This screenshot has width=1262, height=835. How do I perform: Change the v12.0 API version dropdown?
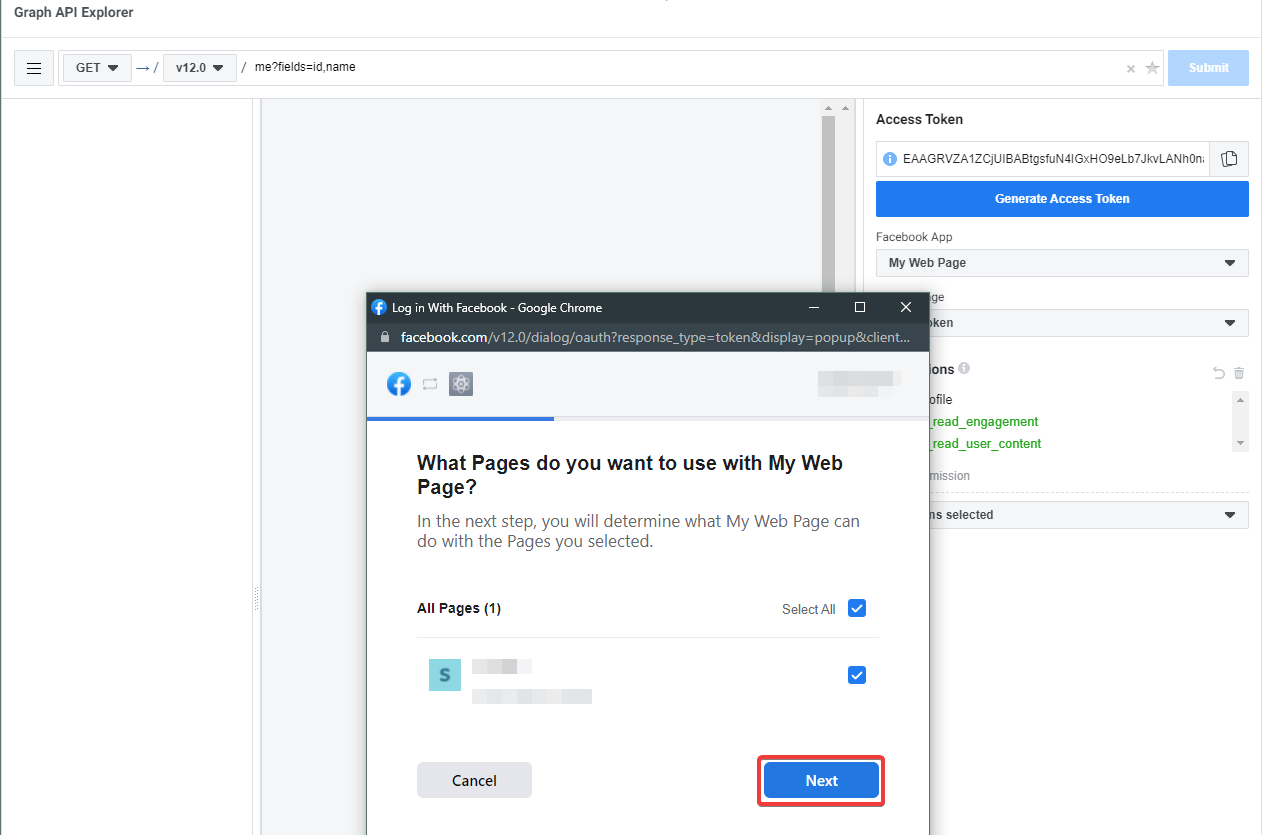(x=199, y=68)
